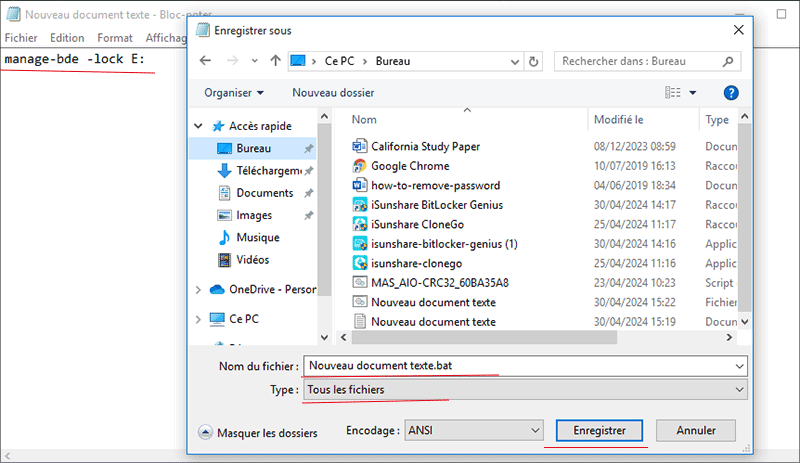Image resolution: width=800 pixels, height=463 pixels.
Task: Go up one folder level arrow
Action: point(276,61)
